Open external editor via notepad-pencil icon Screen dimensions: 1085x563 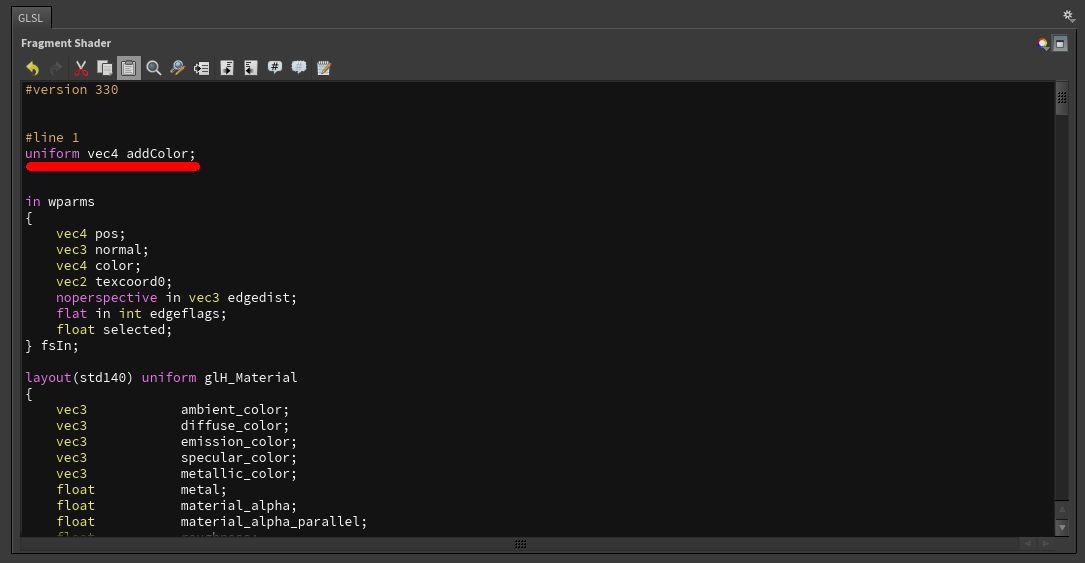pyautogui.click(x=323, y=68)
